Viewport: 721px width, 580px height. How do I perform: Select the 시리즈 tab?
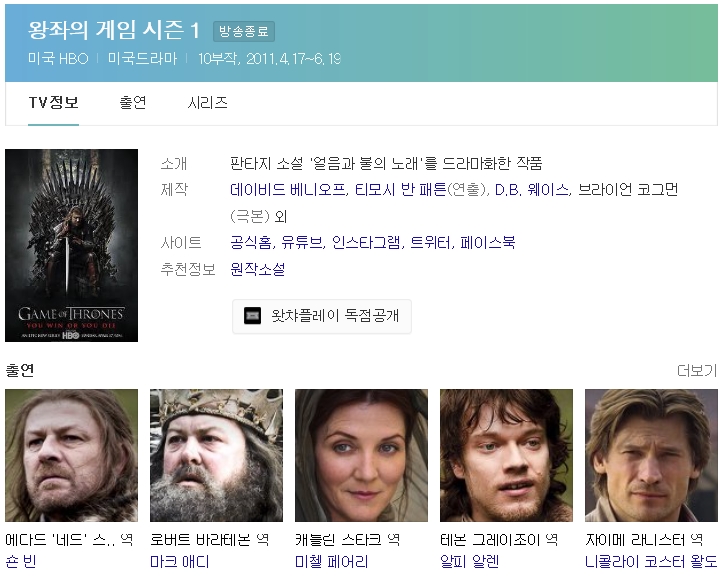pos(208,102)
